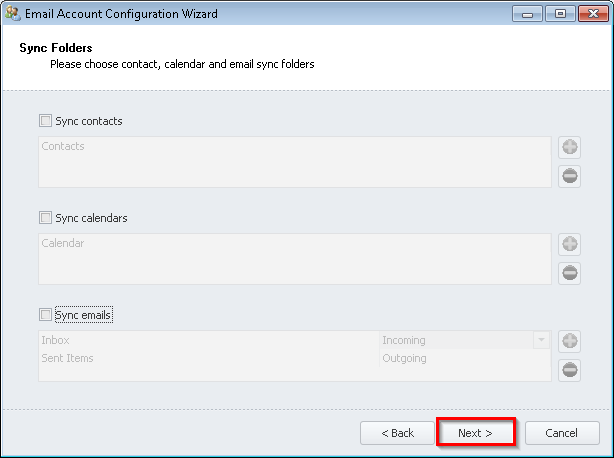Check the Sync emails option
Screen dimensions: 614x458
[x=45, y=315]
